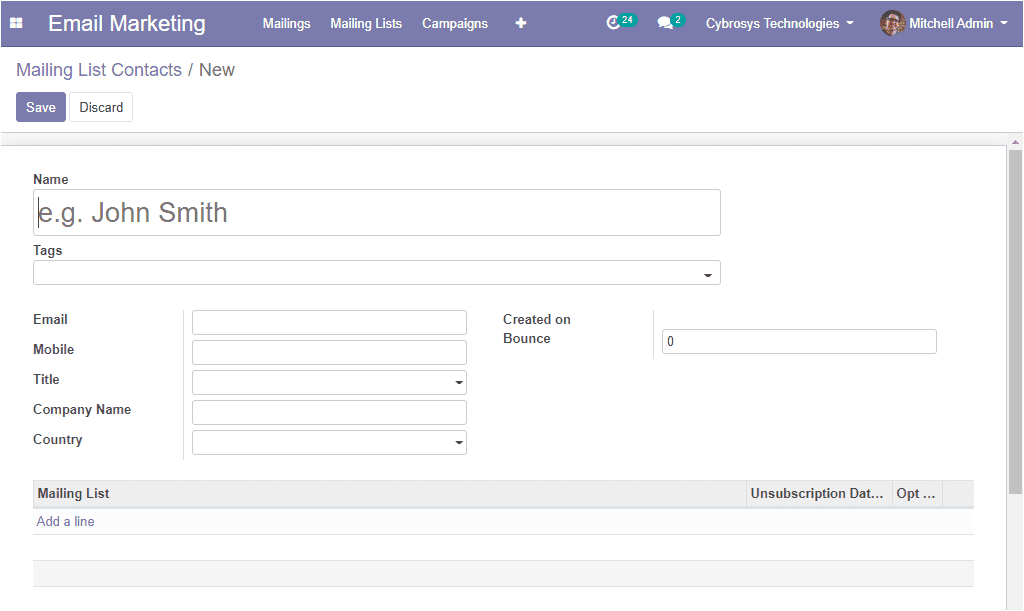Open Cybrosys Technologies company switcher

click(x=780, y=24)
